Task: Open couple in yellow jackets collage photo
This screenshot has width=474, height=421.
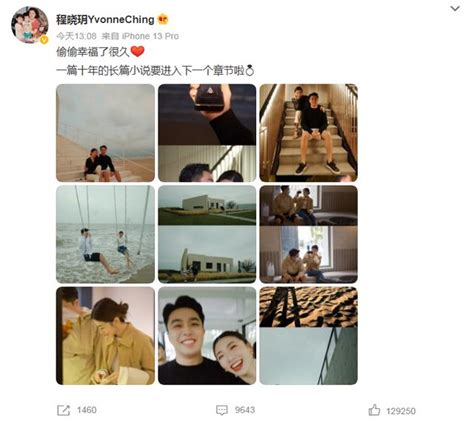Action: point(309,234)
